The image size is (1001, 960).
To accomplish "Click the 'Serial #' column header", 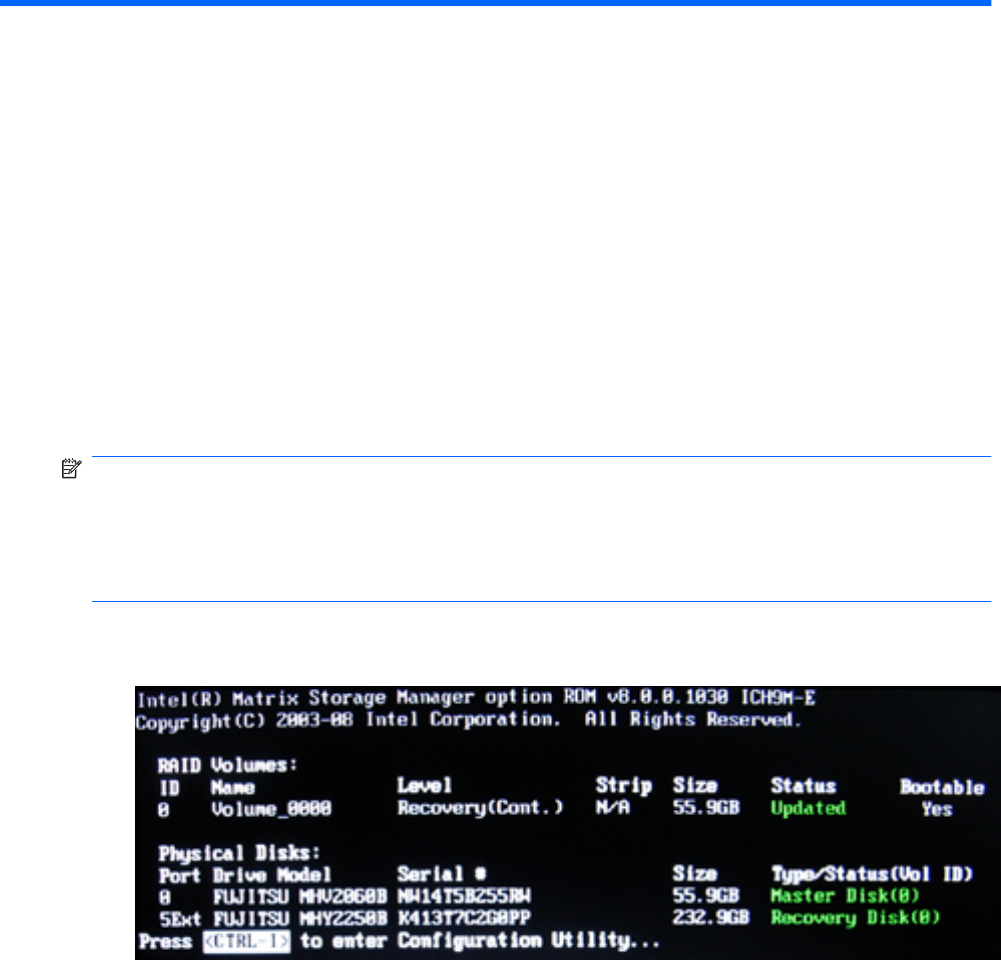I will pyautogui.click(x=442, y=873).
